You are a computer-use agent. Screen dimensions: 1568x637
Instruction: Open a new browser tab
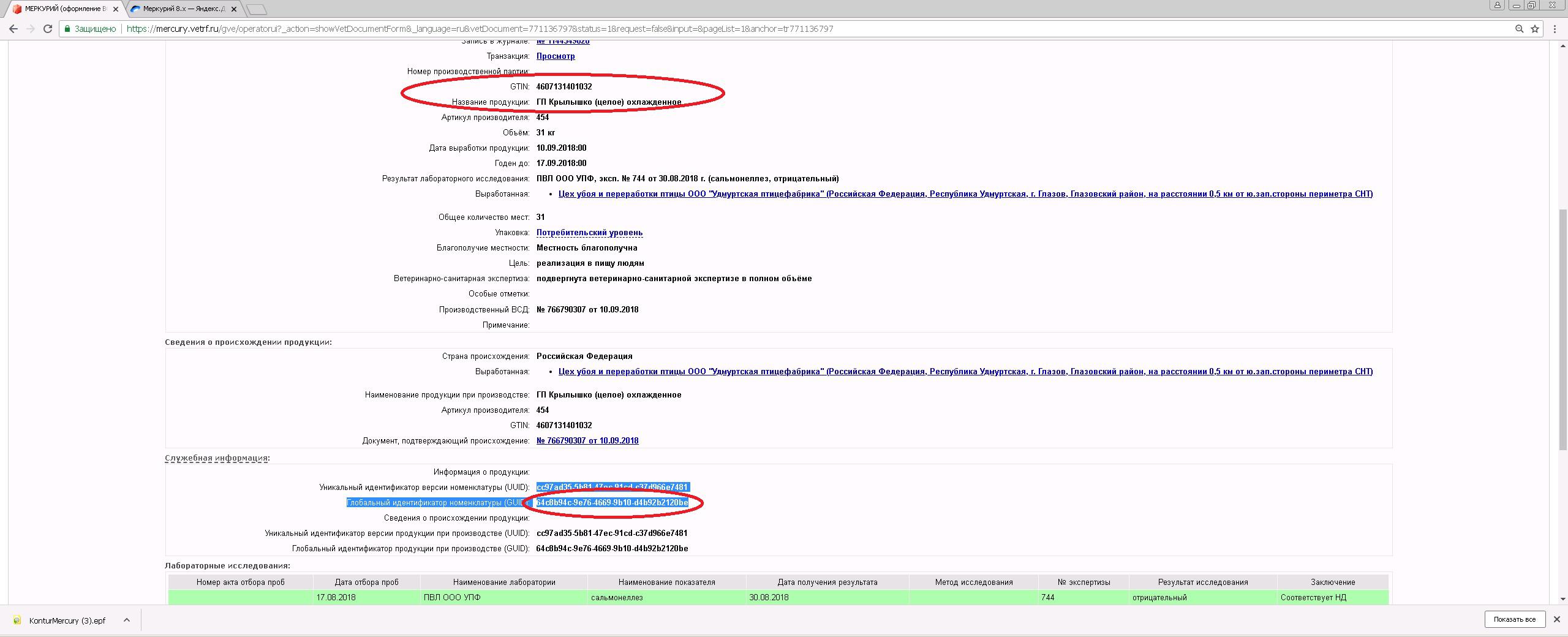pos(257,9)
